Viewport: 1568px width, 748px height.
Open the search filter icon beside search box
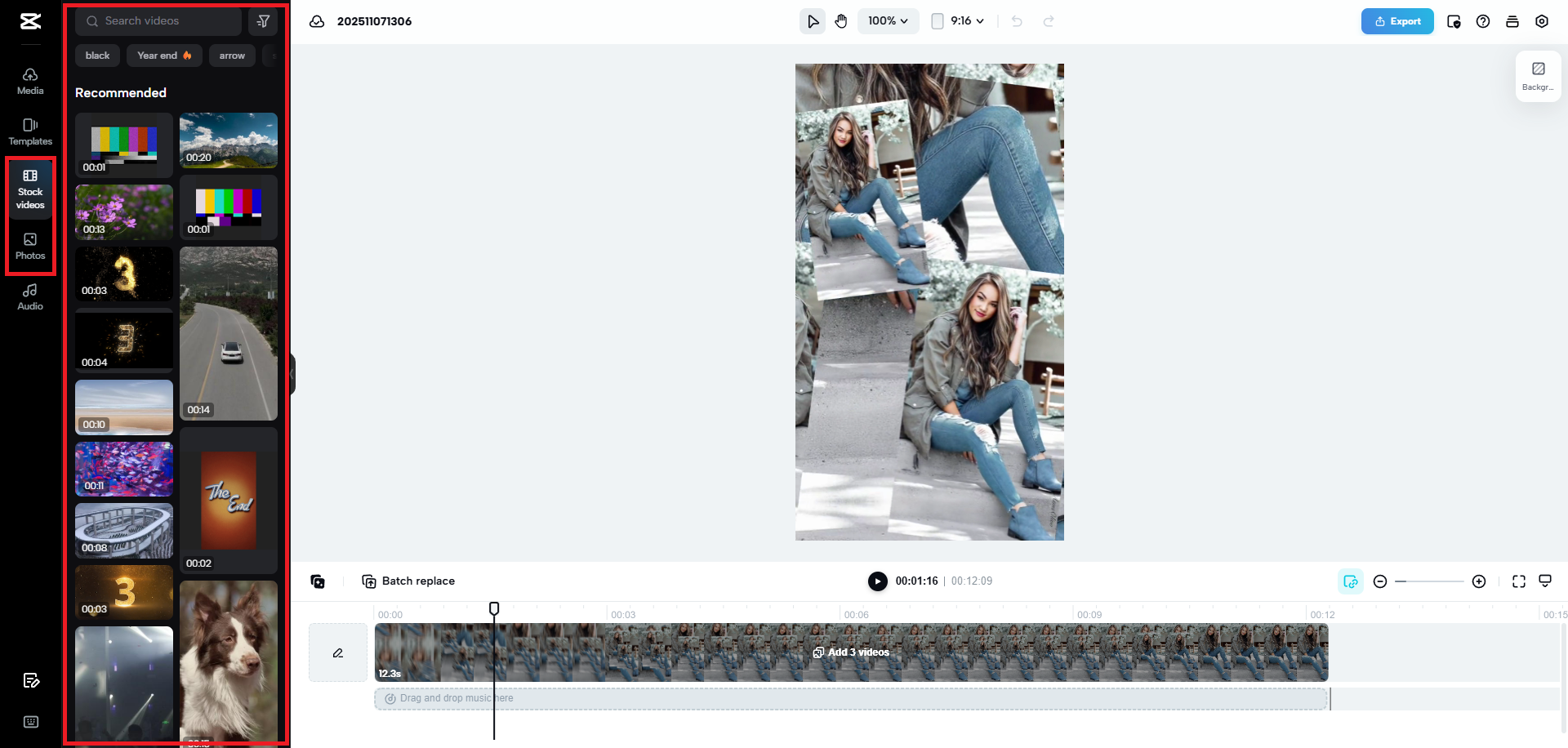click(263, 21)
